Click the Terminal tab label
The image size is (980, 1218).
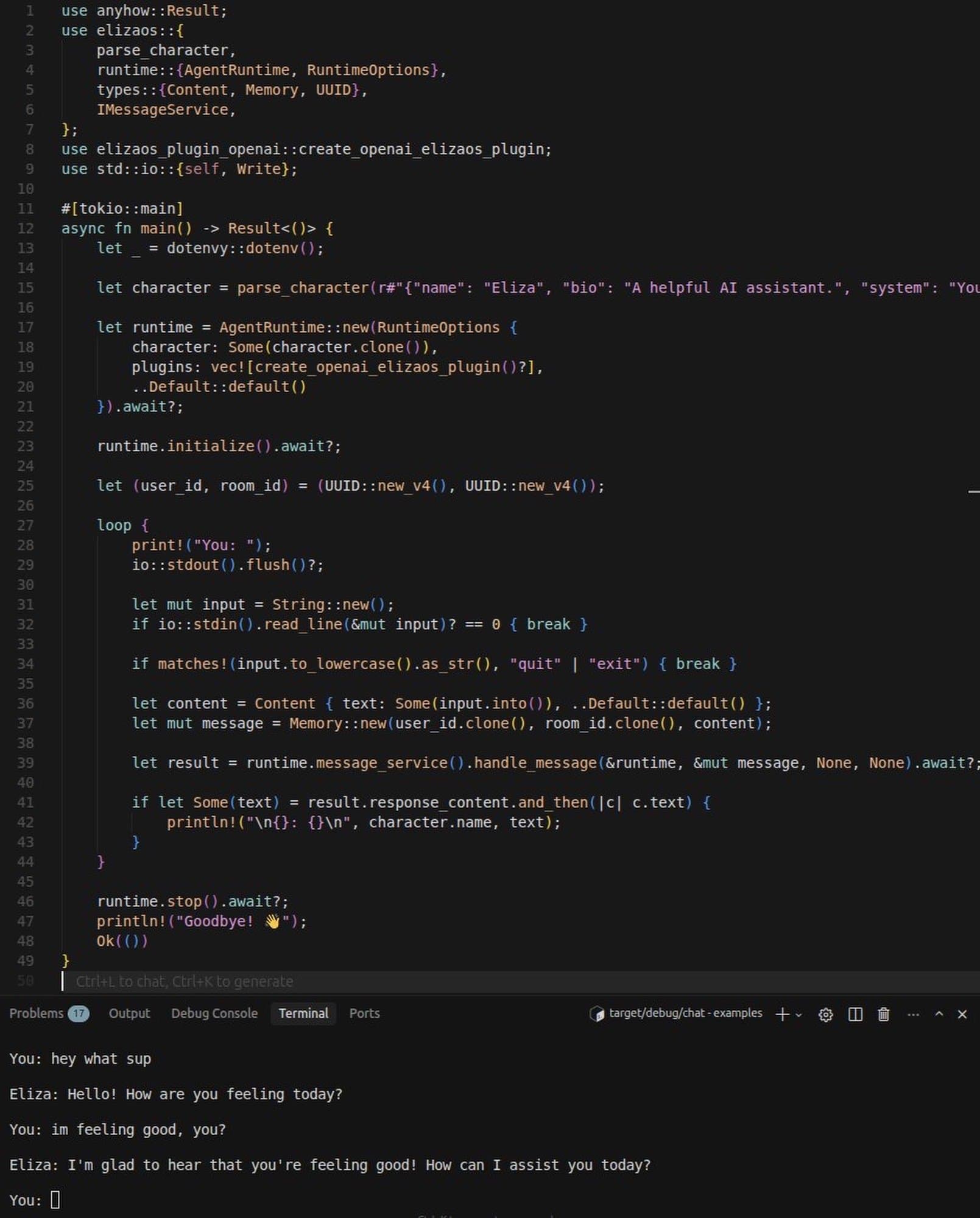click(x=303, y=1013)
